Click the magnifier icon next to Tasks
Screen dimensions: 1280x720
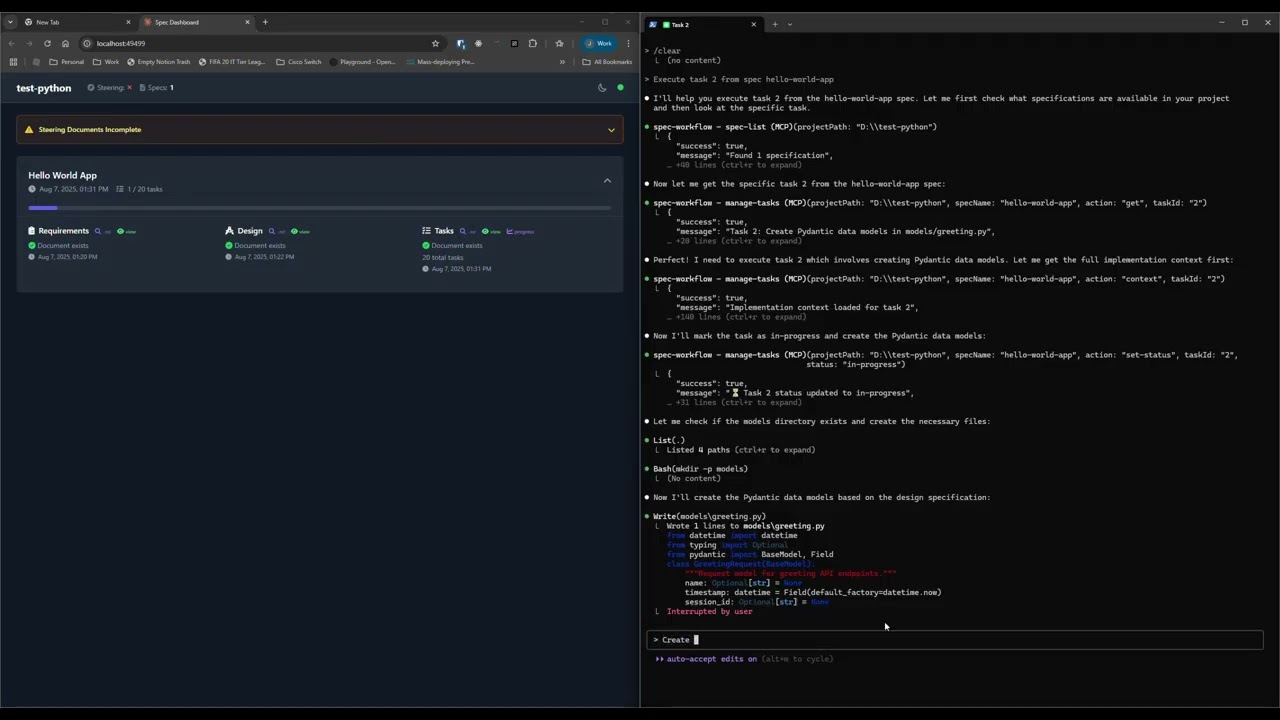point(465,232)
